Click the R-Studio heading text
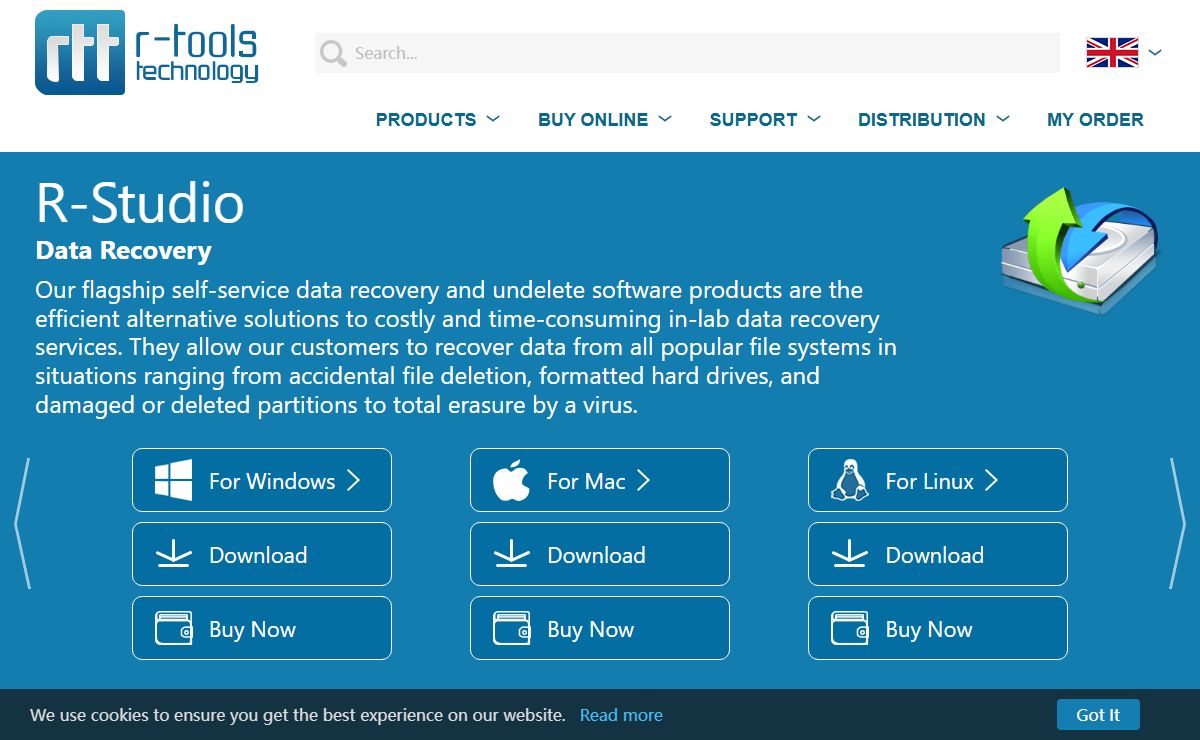The width and height of the screenshot is (1200, 740). (x=140, y=203)
